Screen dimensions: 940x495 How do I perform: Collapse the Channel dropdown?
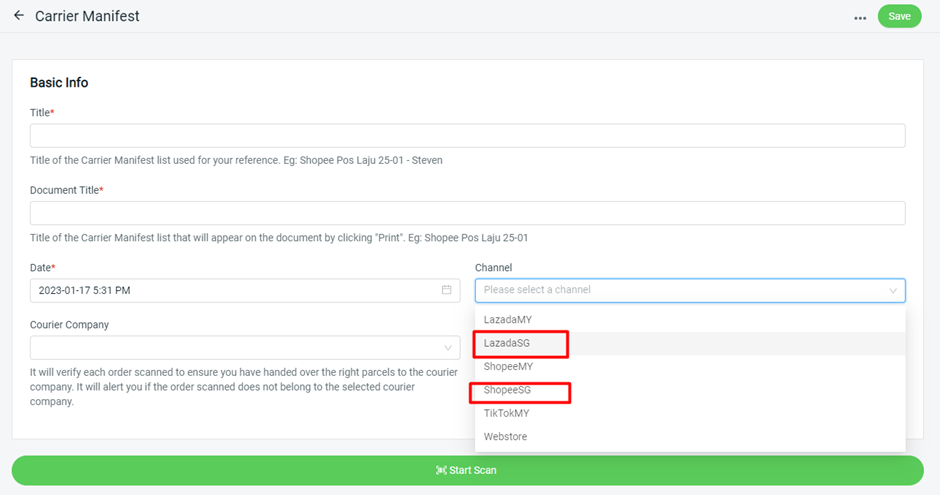[x=893, y=291]
